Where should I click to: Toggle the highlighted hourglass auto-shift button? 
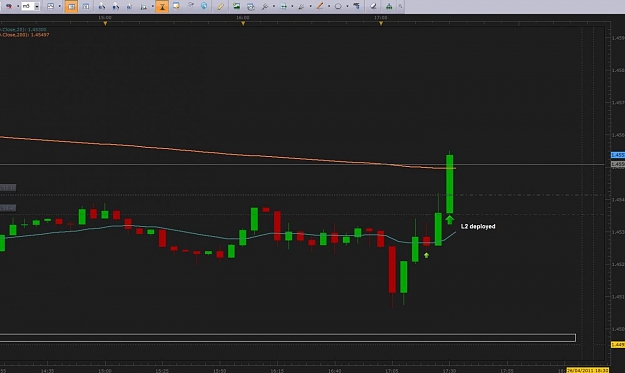pyautogui.click(x=162, y=6)
